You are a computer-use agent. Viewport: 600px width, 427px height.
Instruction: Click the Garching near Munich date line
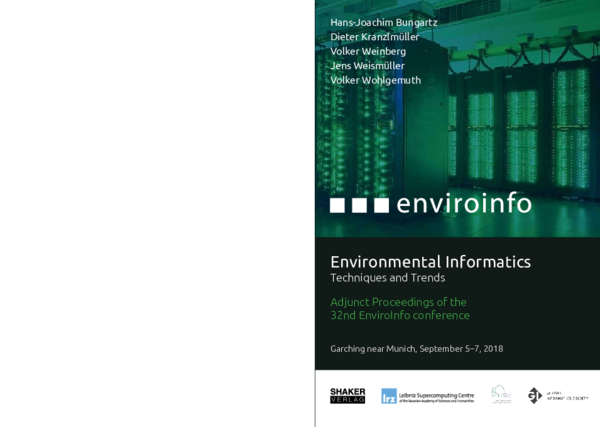coord(417,349)
